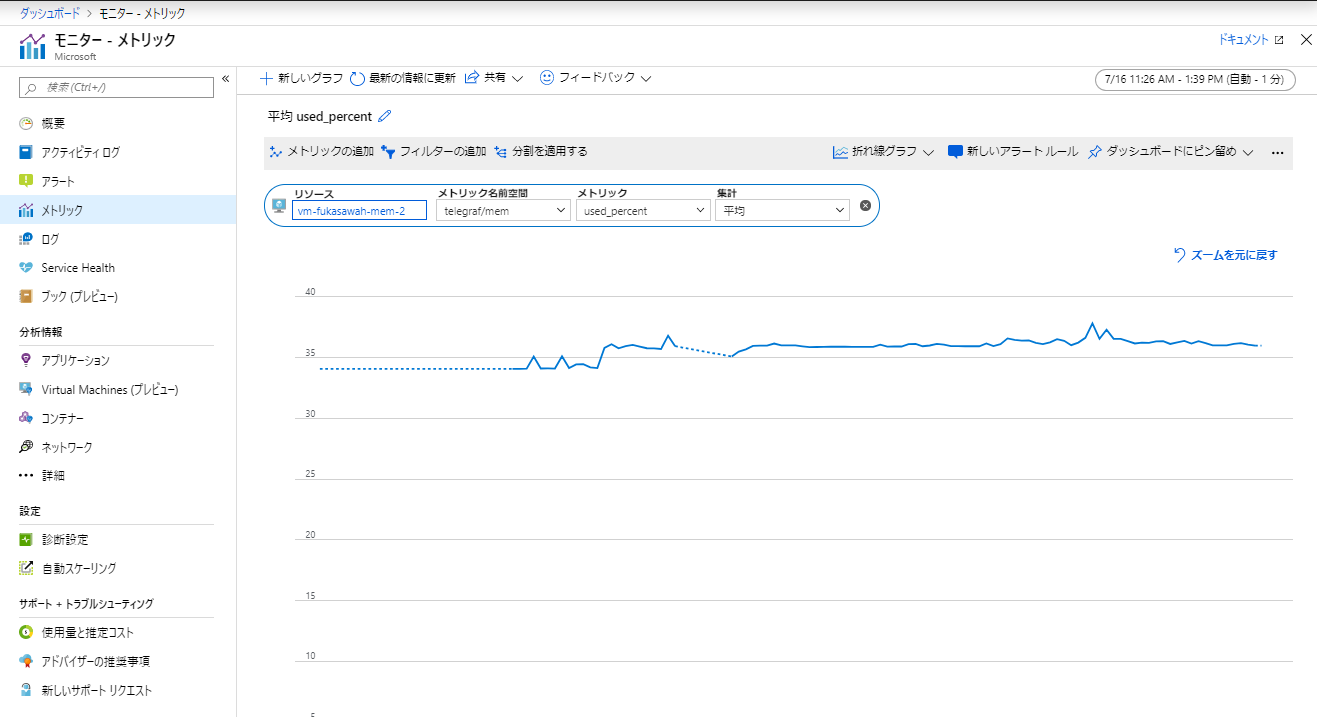Click the モニター - メトリック breadcrumb
Image resolution: width=1317 pixels, height=717 pixels.
[x=142, y=13]
